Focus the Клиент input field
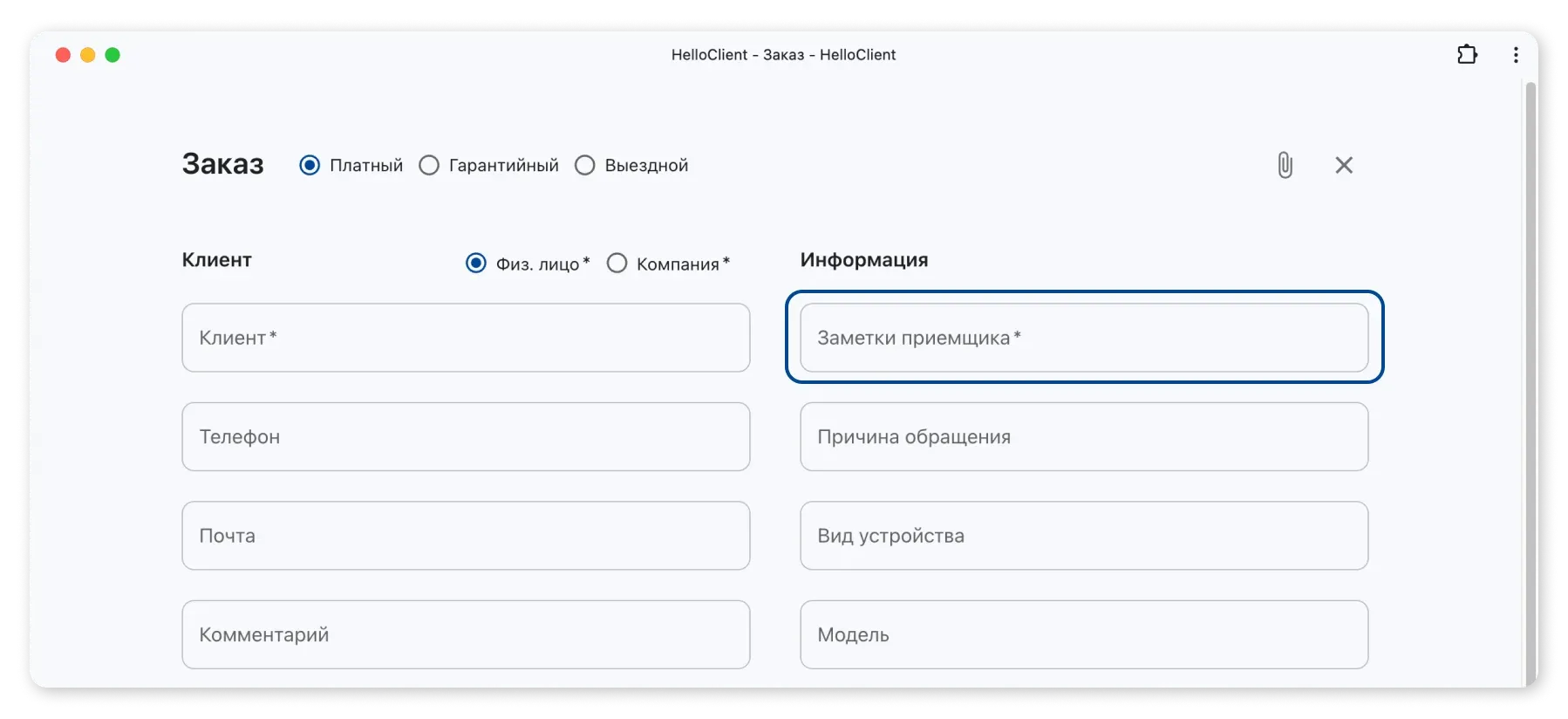The width and height of the screenshot is (1568, 719). pos(466,338)
